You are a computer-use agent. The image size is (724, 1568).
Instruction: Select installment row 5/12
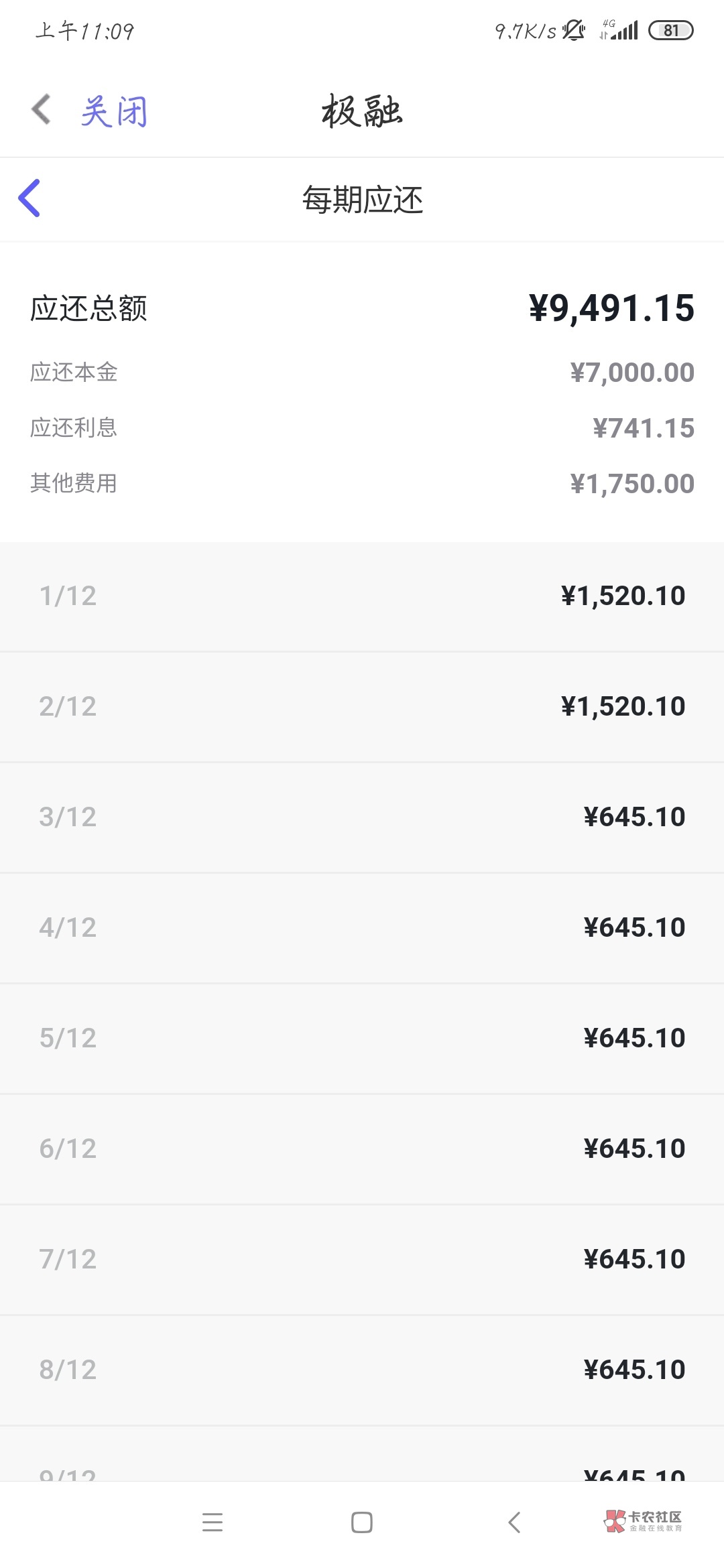362,1039
